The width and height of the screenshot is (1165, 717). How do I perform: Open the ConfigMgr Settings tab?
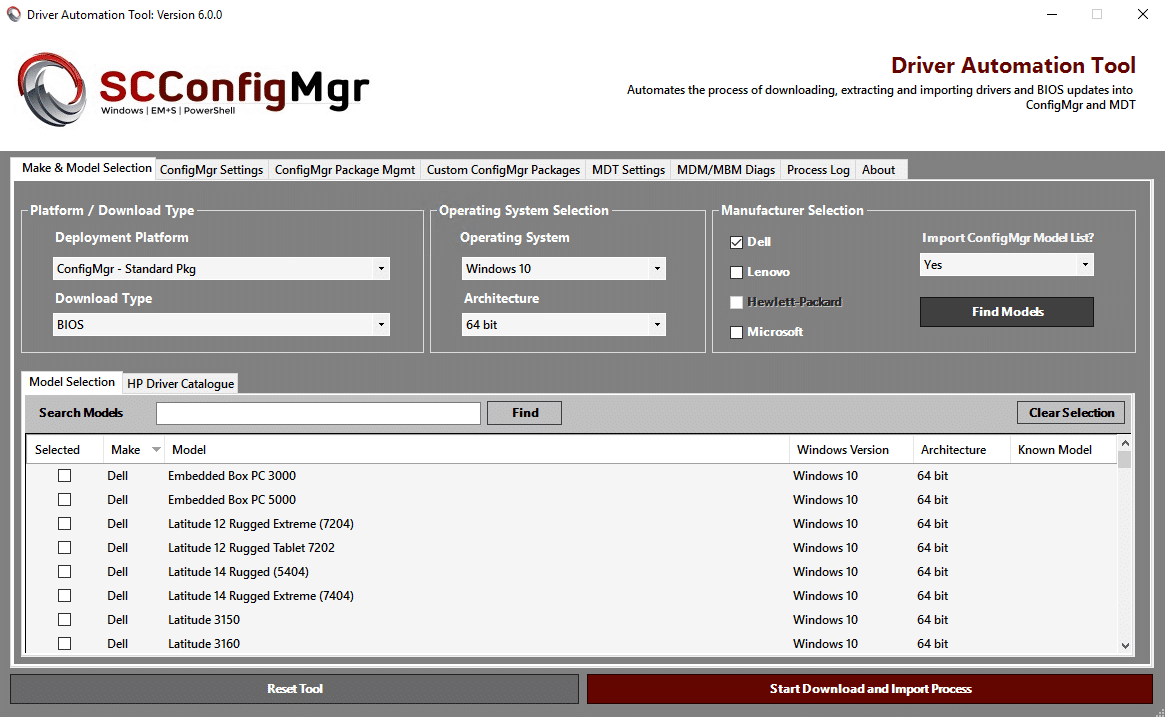211,169
